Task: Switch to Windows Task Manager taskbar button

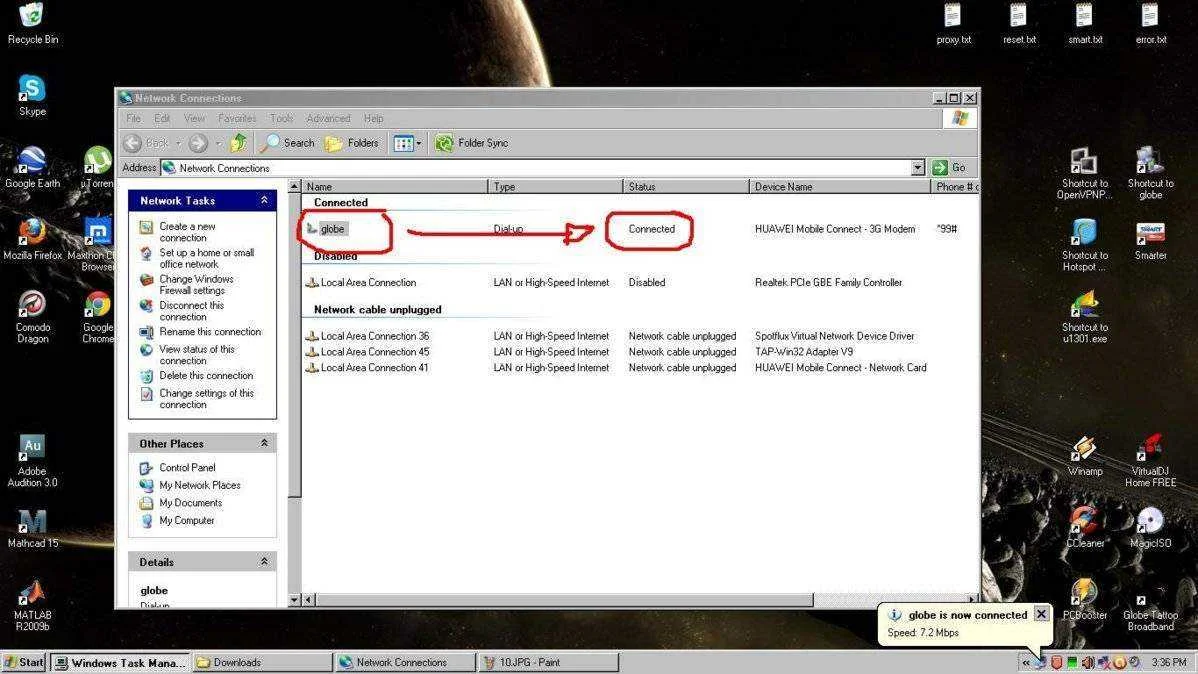Action: (x=120, y=663)
